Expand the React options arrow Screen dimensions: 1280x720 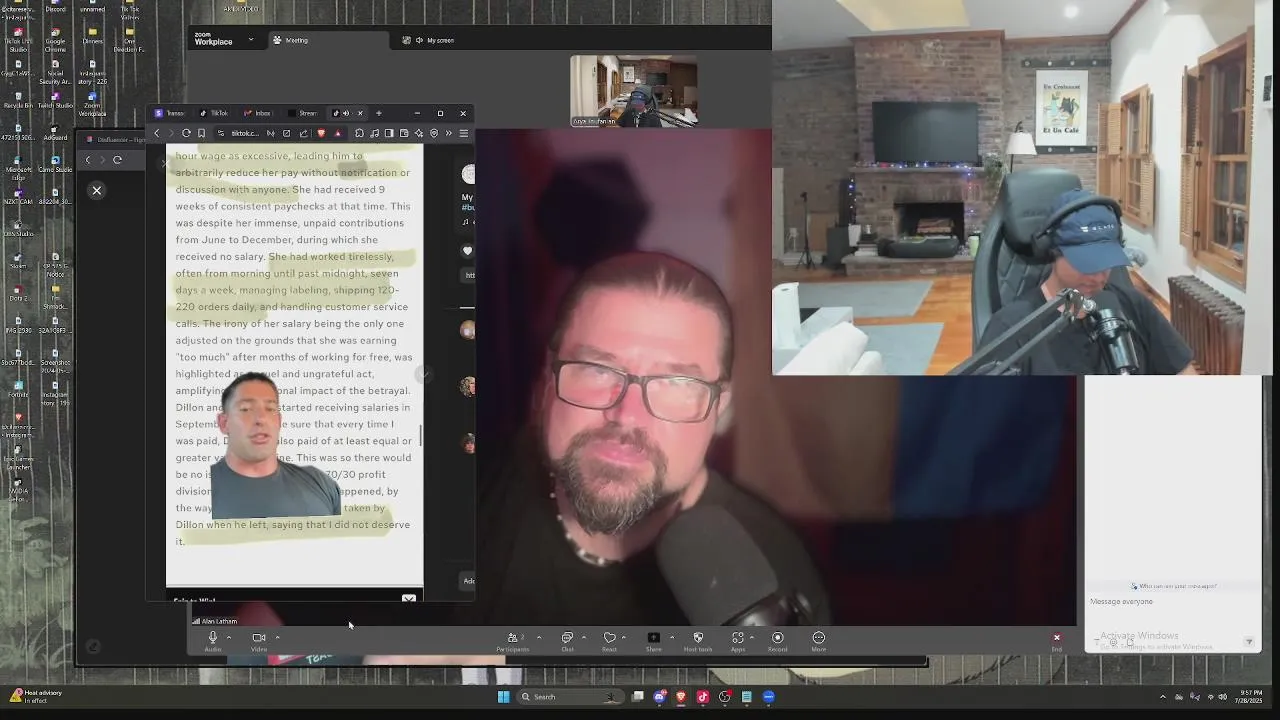click(x=623, y=638)
